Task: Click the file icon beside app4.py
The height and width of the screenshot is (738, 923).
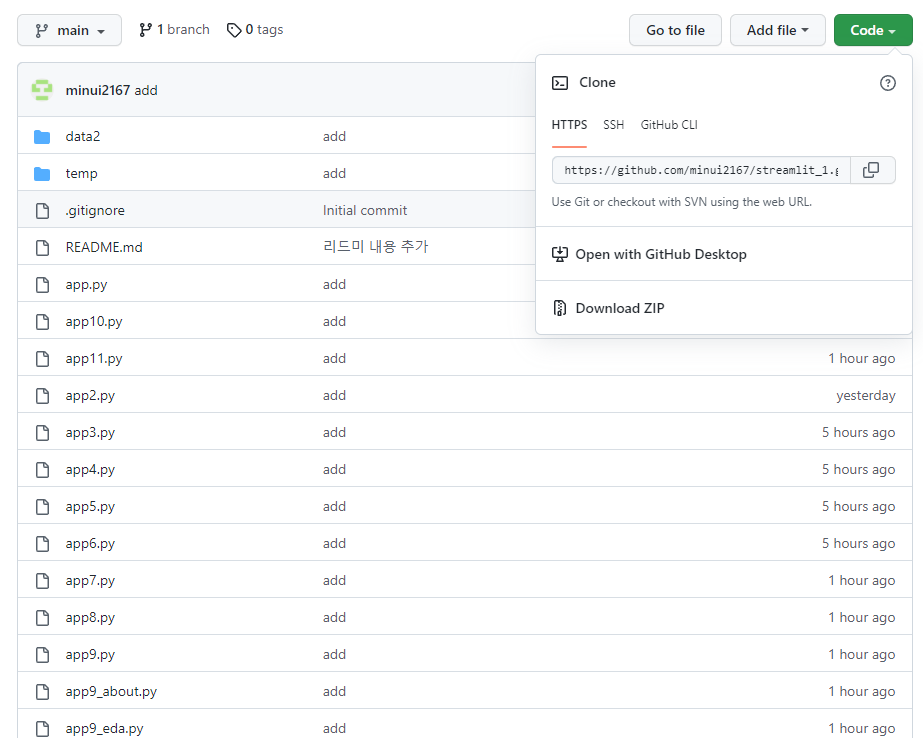Action: (42, 470)
